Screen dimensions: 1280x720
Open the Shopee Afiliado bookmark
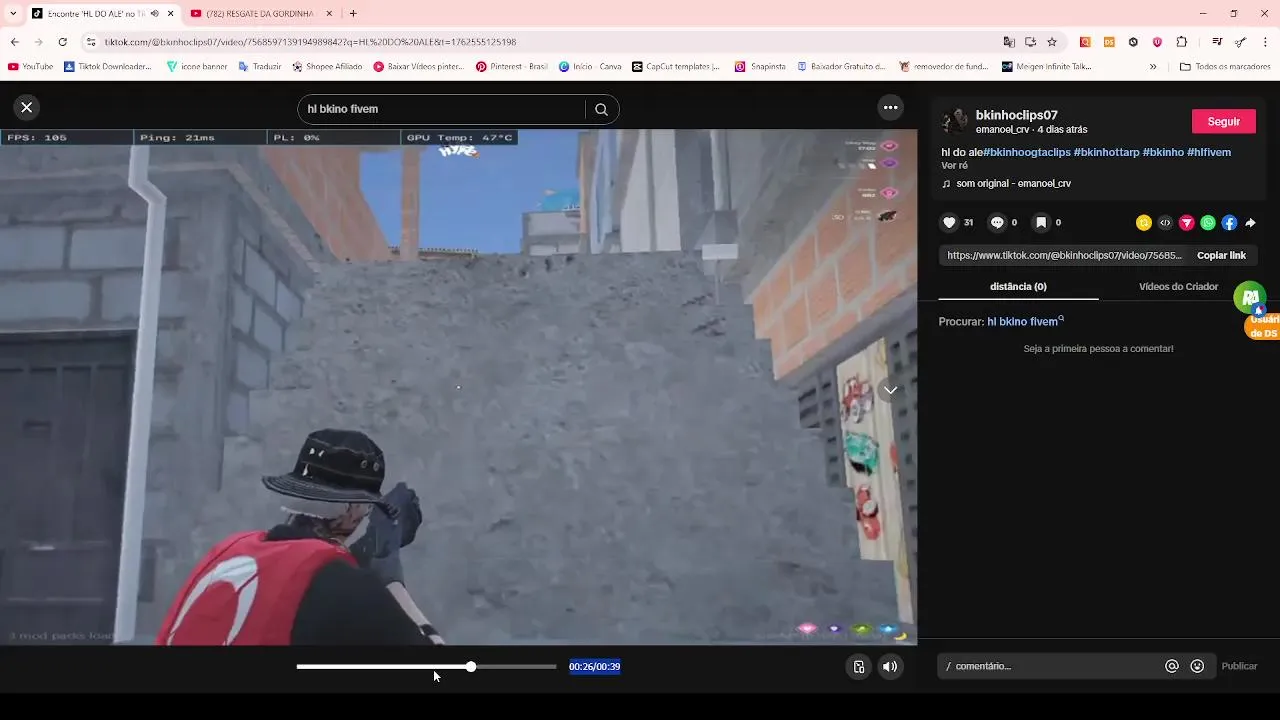(327, 67)
